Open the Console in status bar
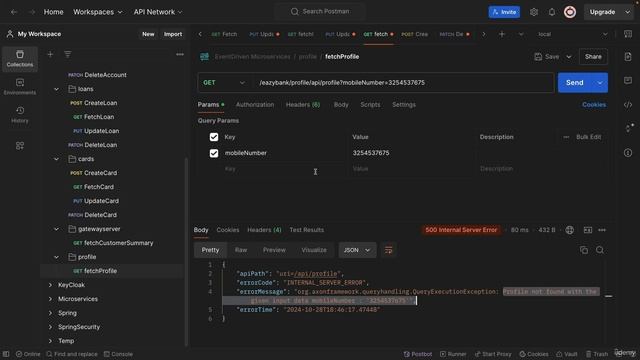Viewport: 640px width, 360px height. point(118,354)
